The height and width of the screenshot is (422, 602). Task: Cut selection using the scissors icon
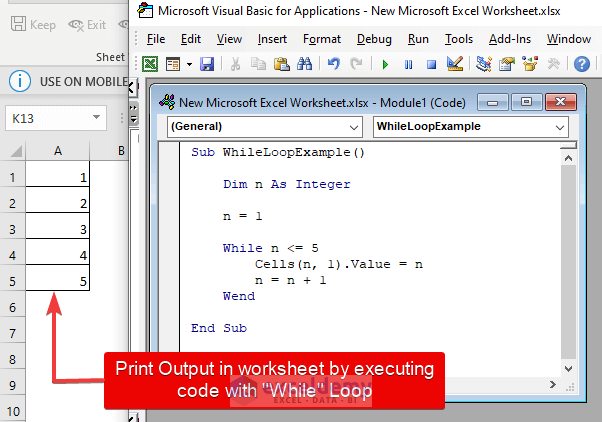(x=235, y=64)
